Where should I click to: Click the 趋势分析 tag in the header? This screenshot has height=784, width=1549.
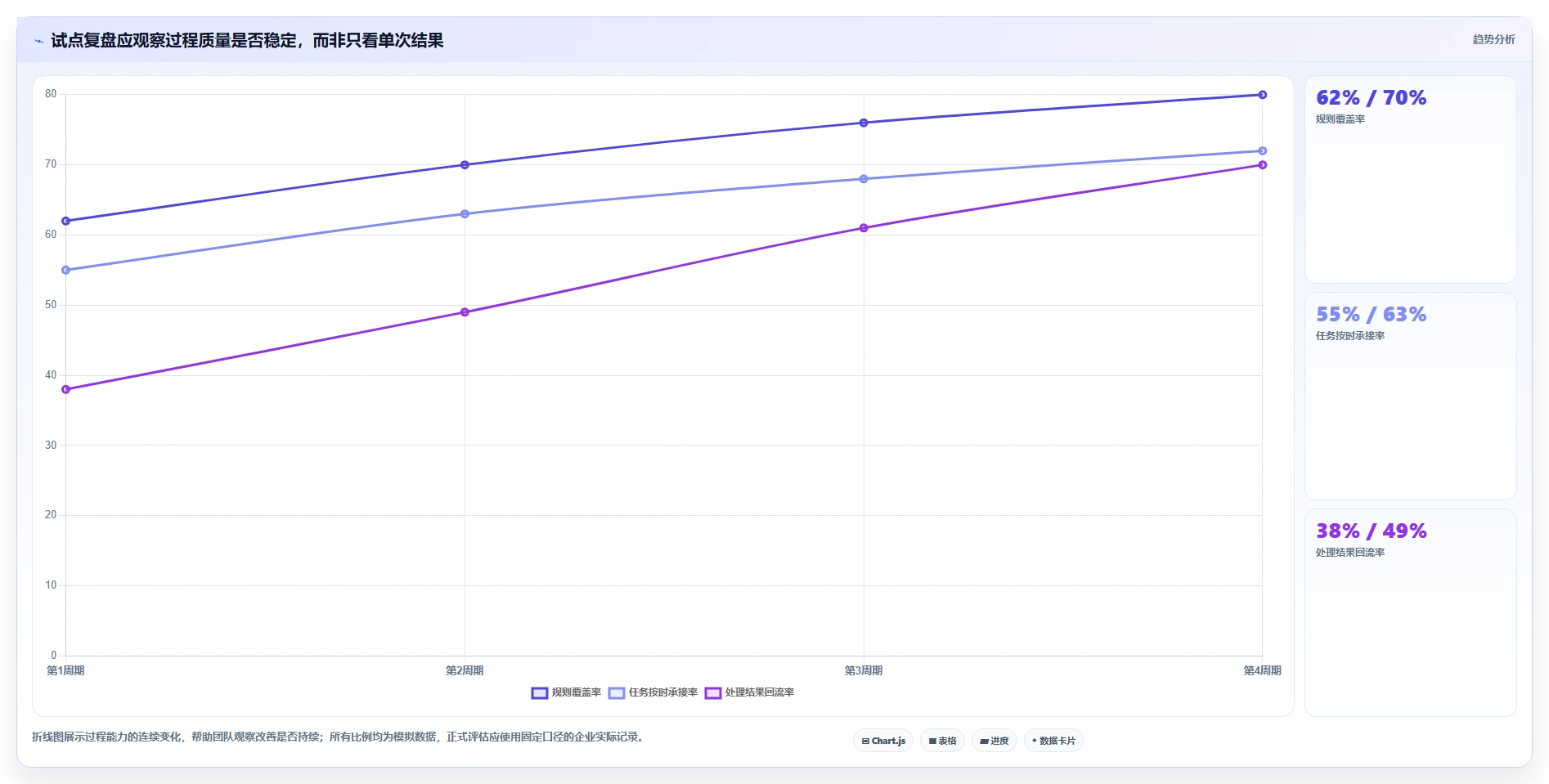[1493, 39]
